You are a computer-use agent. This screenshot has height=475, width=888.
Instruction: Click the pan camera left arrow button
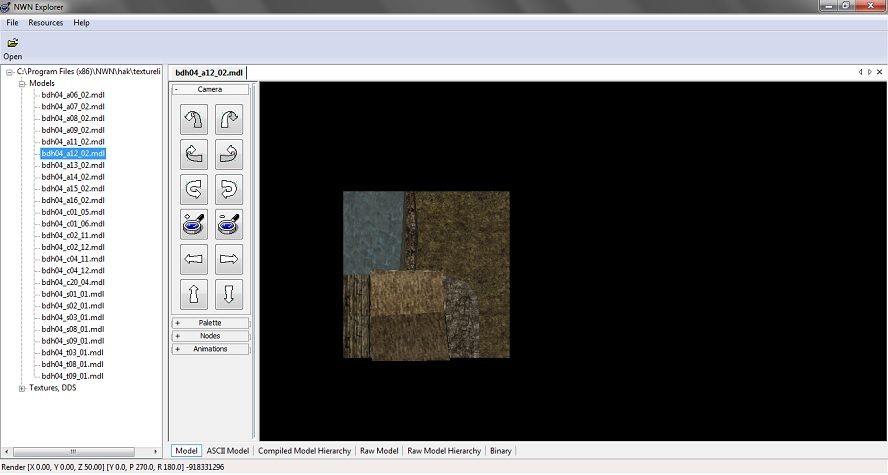194,261
